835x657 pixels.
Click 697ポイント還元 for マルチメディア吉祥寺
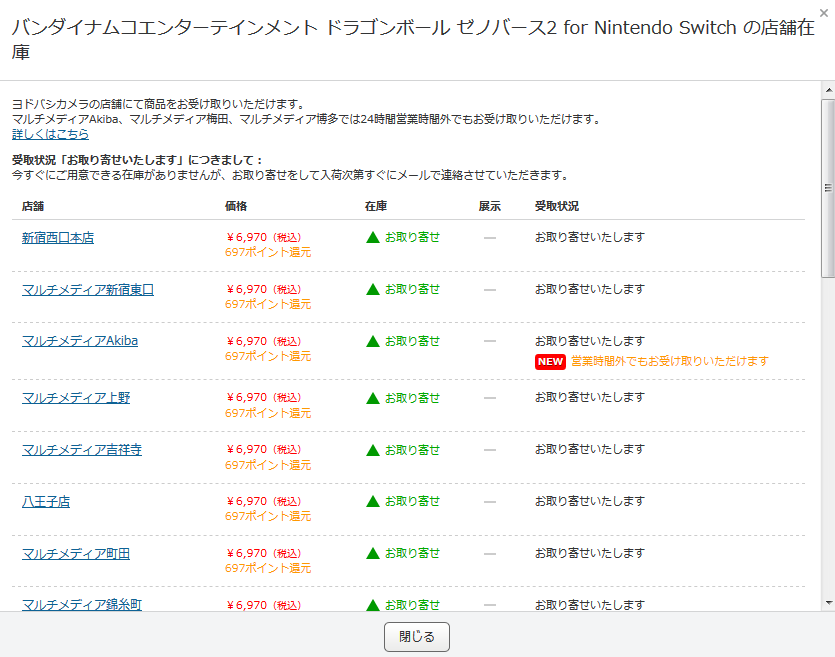(x=268, y=465)
